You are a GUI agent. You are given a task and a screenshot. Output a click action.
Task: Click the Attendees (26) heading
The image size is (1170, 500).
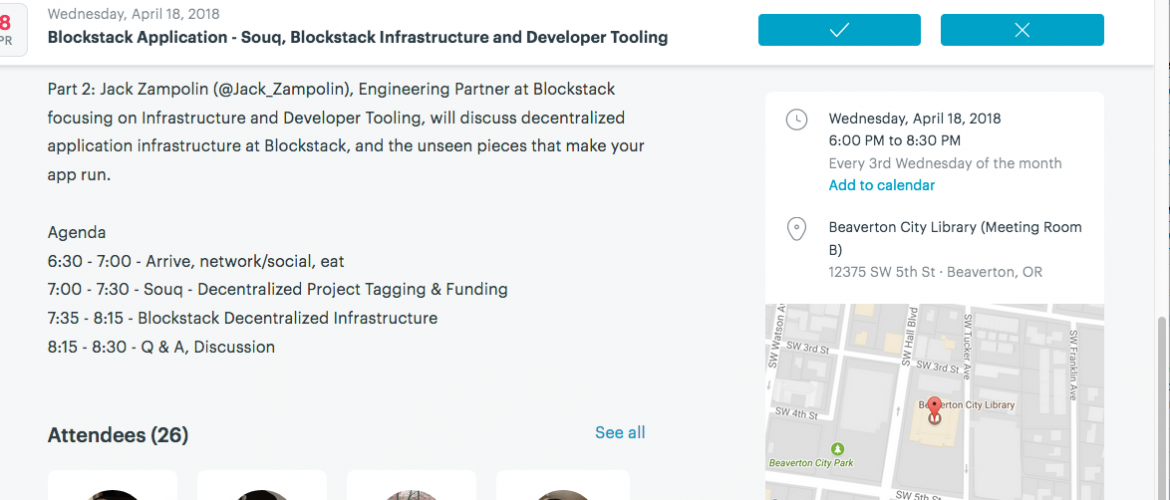[x=118, y=435]
